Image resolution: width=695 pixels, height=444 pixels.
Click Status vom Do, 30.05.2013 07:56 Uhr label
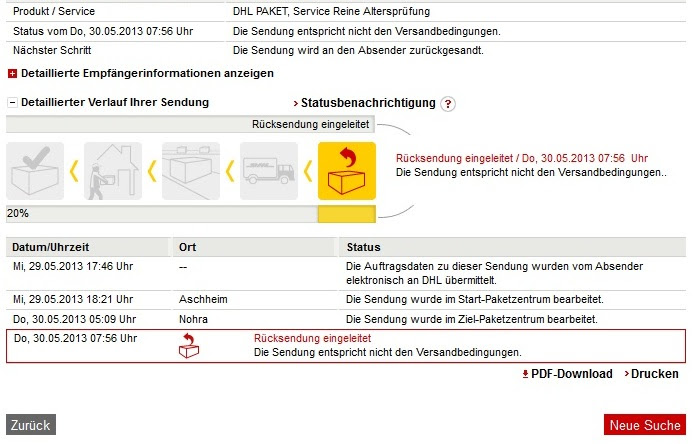[103, 31]
